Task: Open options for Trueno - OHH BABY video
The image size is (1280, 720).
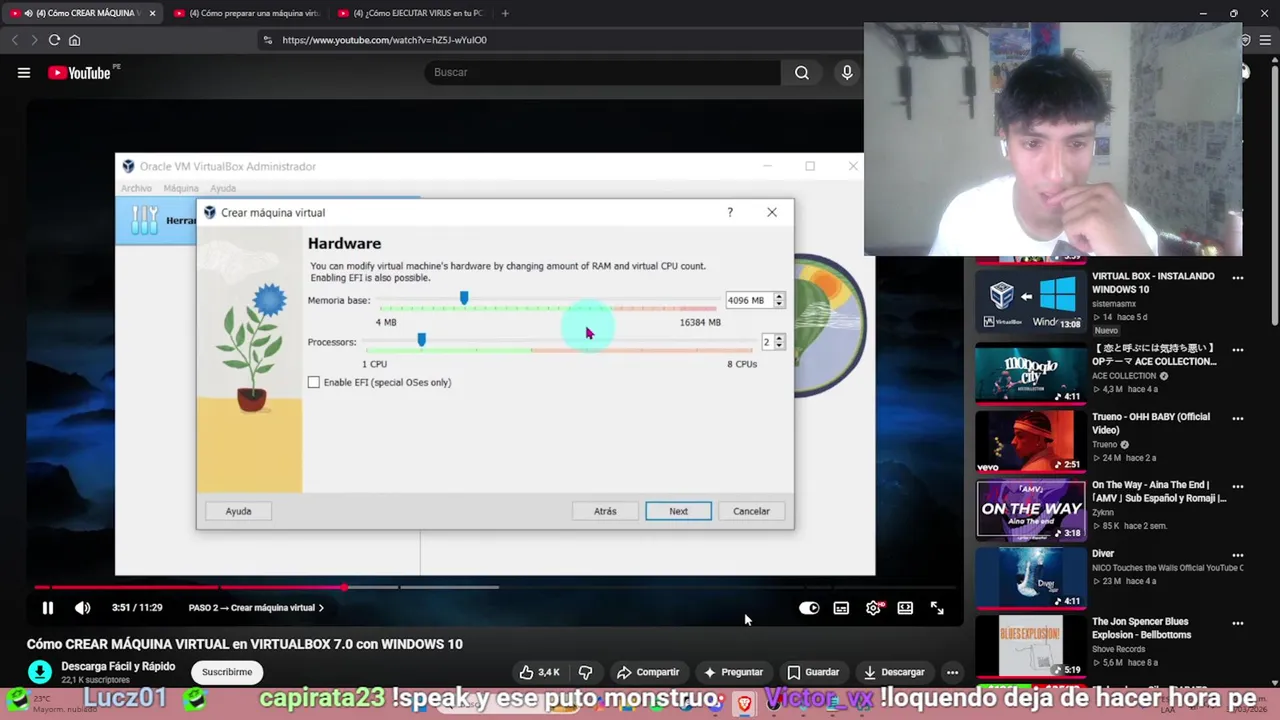Action: (1238, 418)
